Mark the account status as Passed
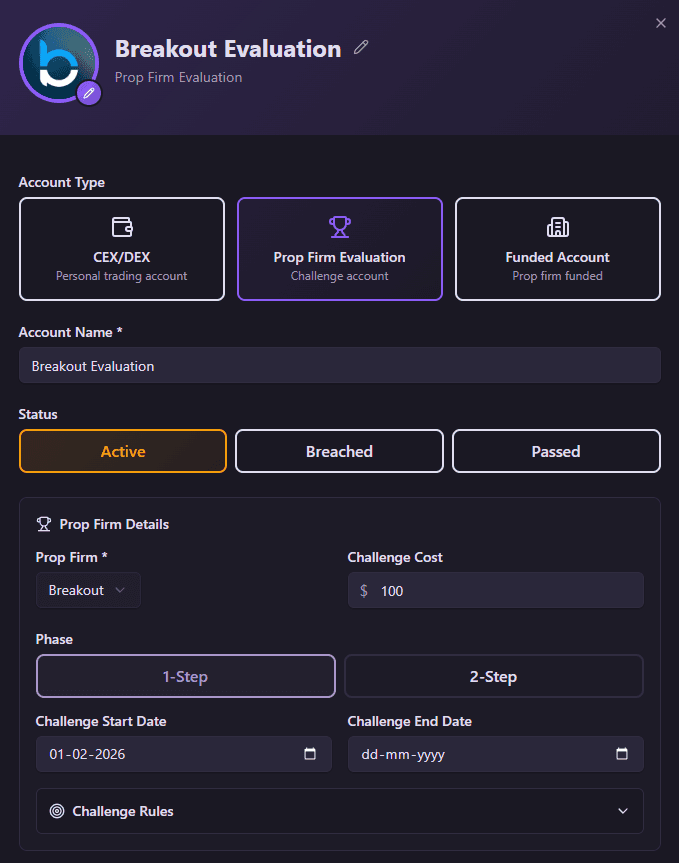This screenshot has height=863, width=679. 556,451
